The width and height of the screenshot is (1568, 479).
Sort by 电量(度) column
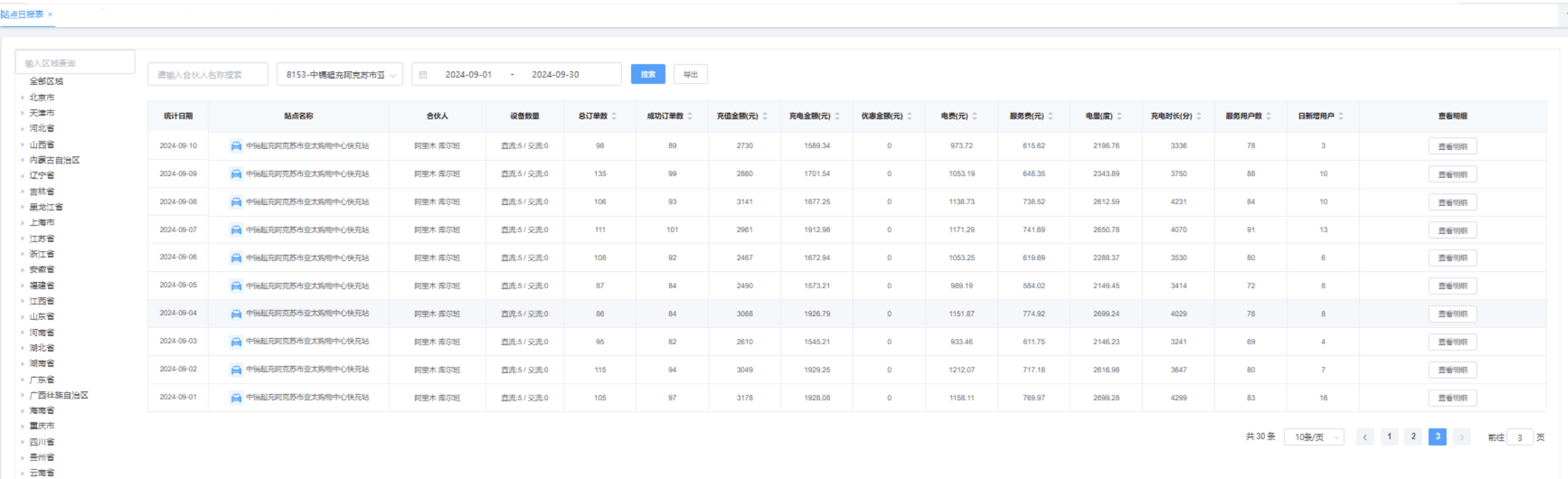tap(1120, 116)
